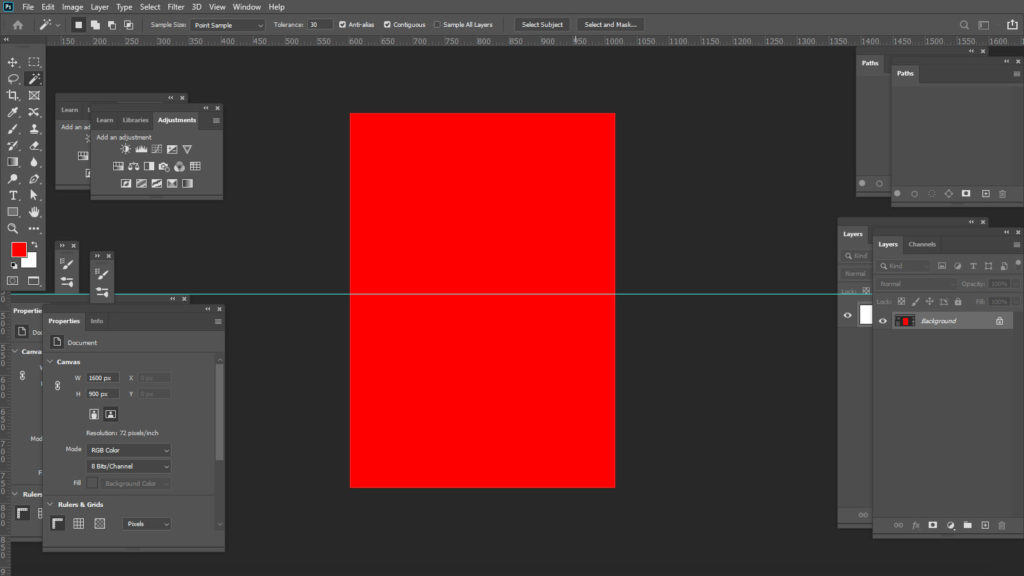1024x576 pixels.
Task: Select the Lasso tool
Action: tap(12, 78)
